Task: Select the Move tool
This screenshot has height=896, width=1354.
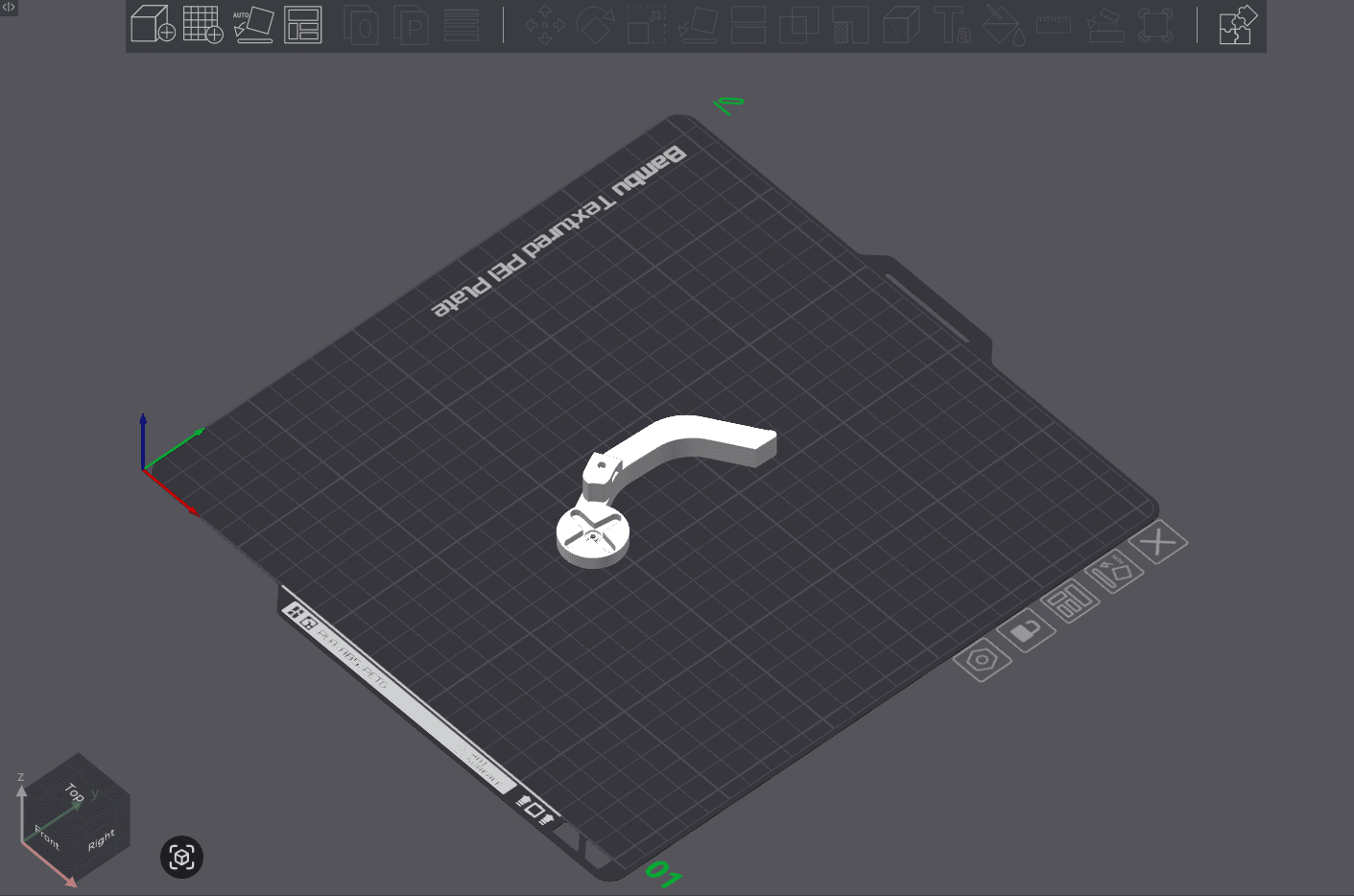Action: 544,26
